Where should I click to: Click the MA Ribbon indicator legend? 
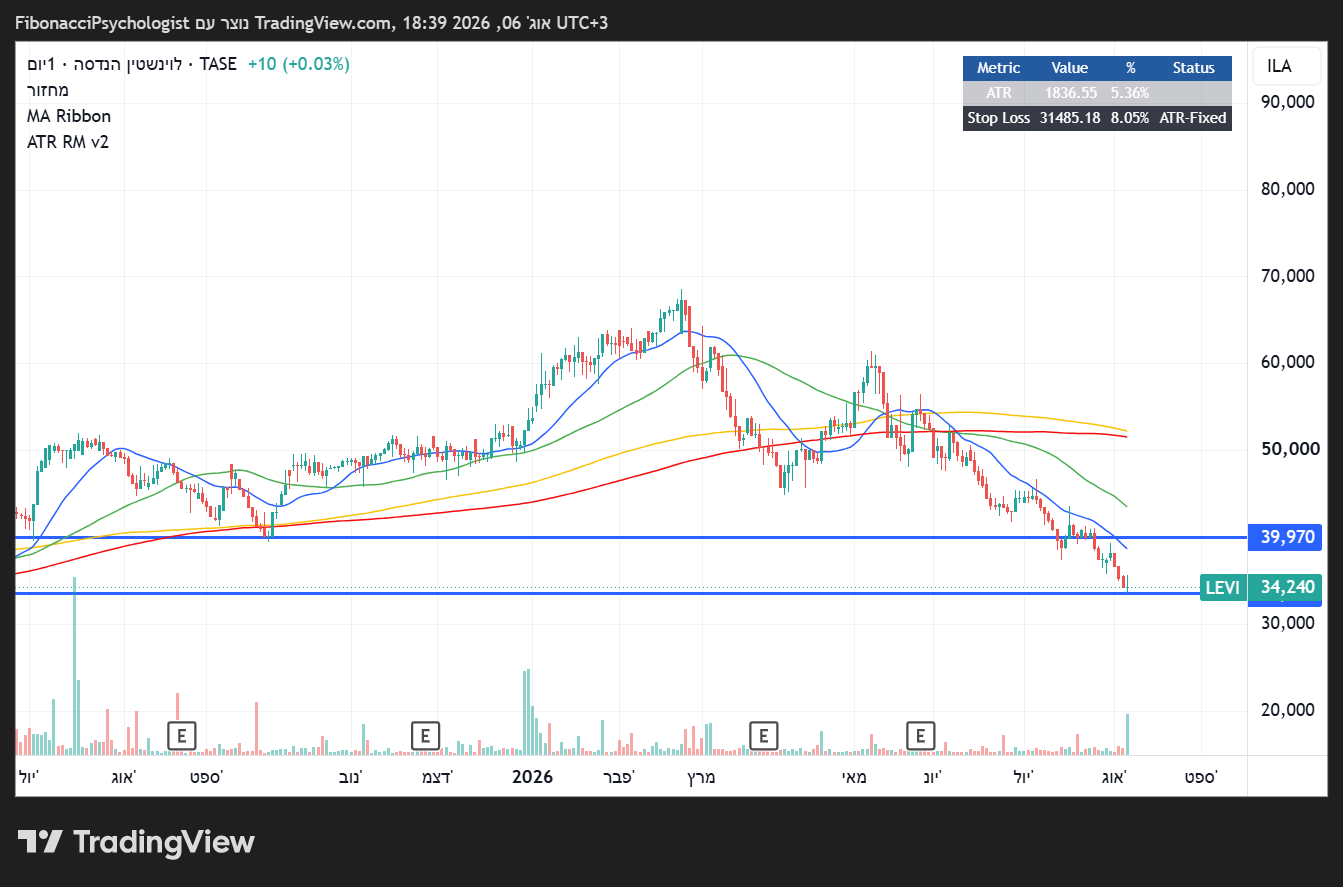pos(69,116)
